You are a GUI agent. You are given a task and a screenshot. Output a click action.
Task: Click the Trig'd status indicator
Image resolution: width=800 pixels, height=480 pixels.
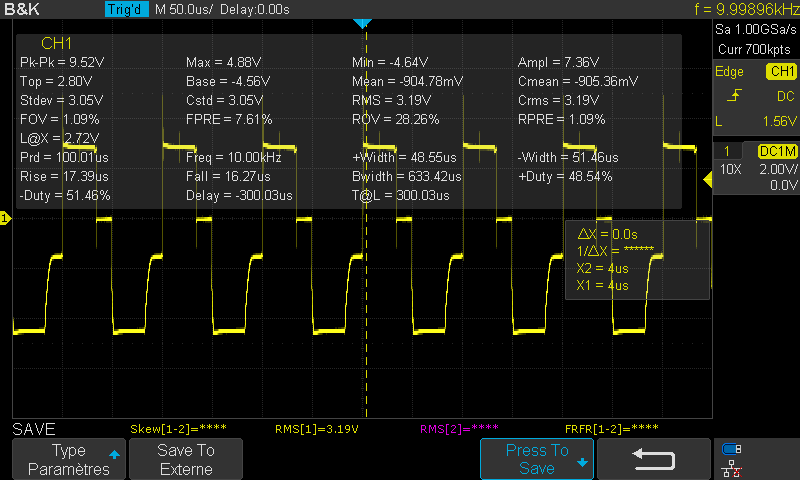127,9
